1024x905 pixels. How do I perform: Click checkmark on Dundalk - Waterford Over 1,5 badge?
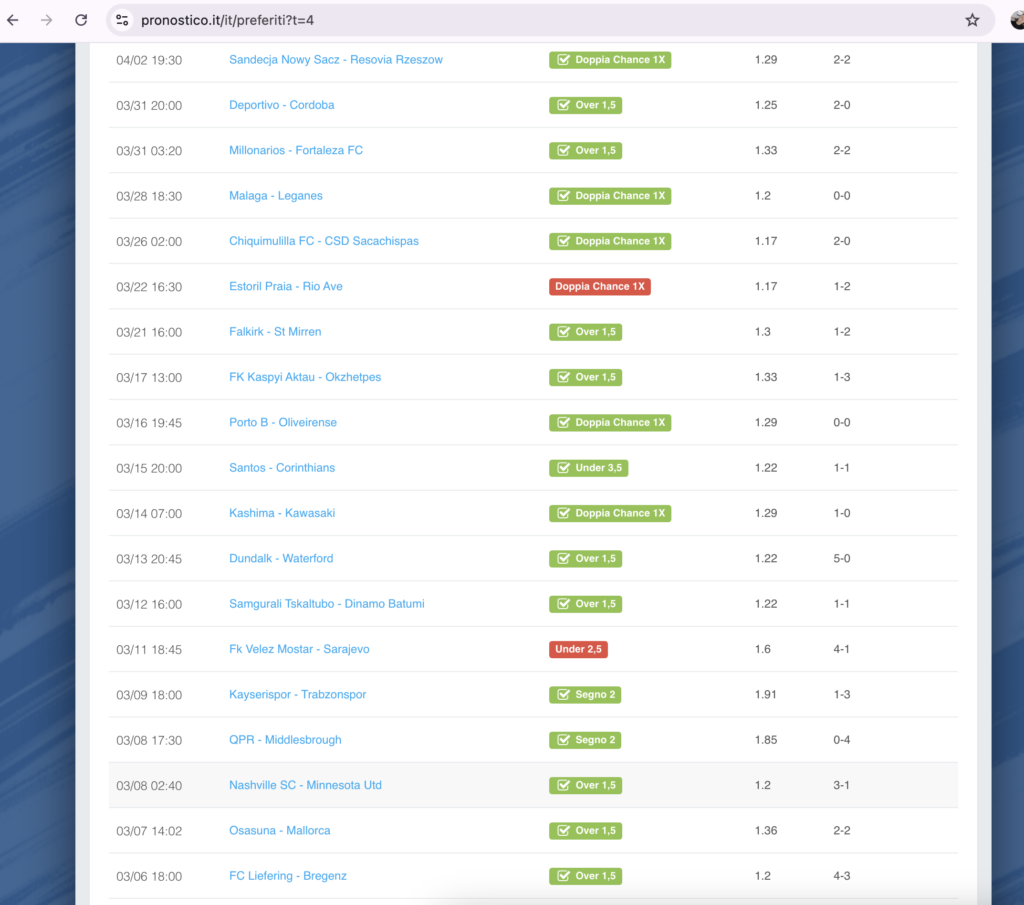(562, 559)
